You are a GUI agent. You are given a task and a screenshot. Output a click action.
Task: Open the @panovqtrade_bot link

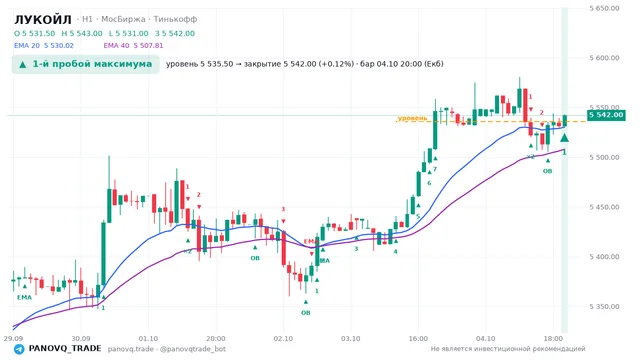(x=193, y=349)
